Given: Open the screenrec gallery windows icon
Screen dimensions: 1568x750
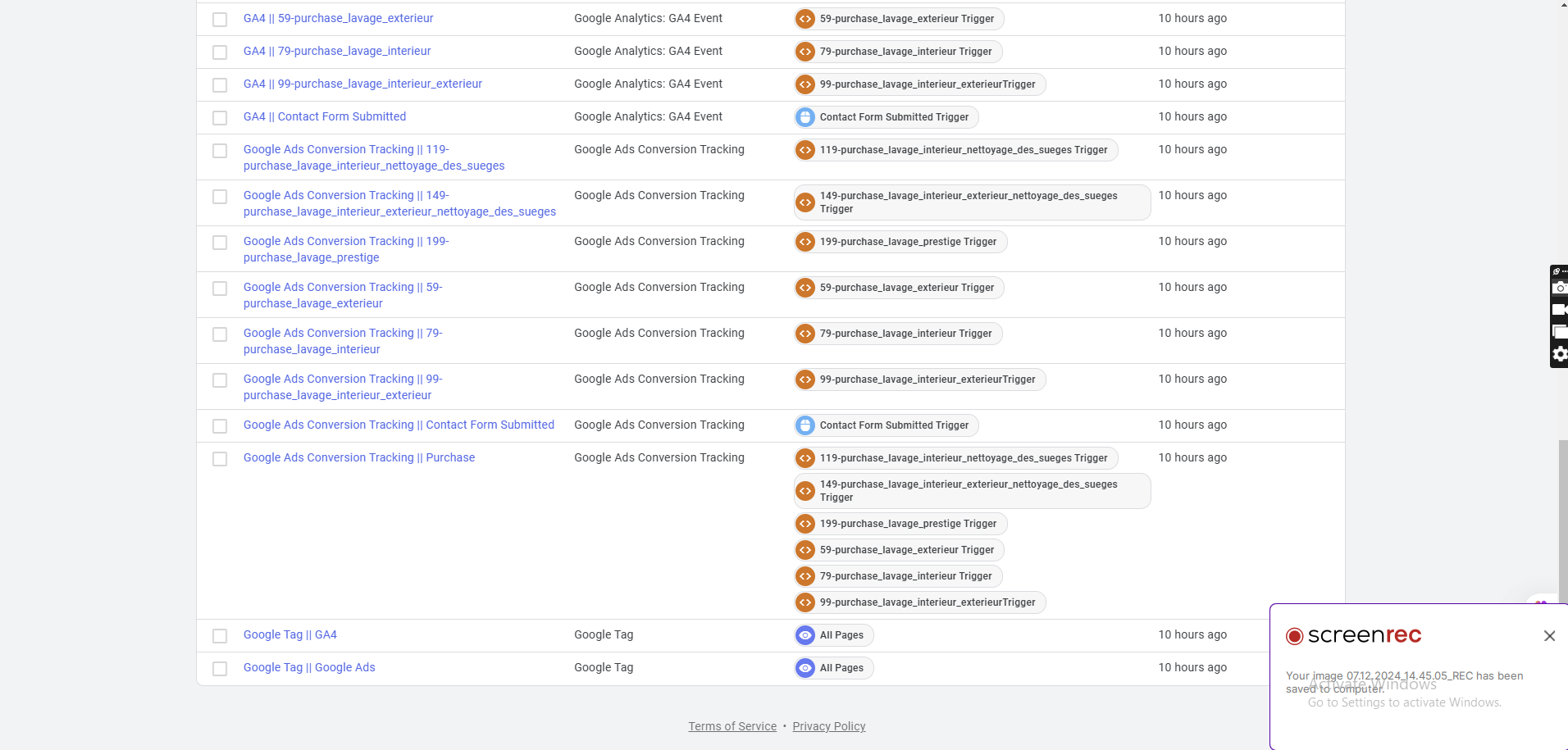Looking at the screenshot, I should coord(1560,332).
